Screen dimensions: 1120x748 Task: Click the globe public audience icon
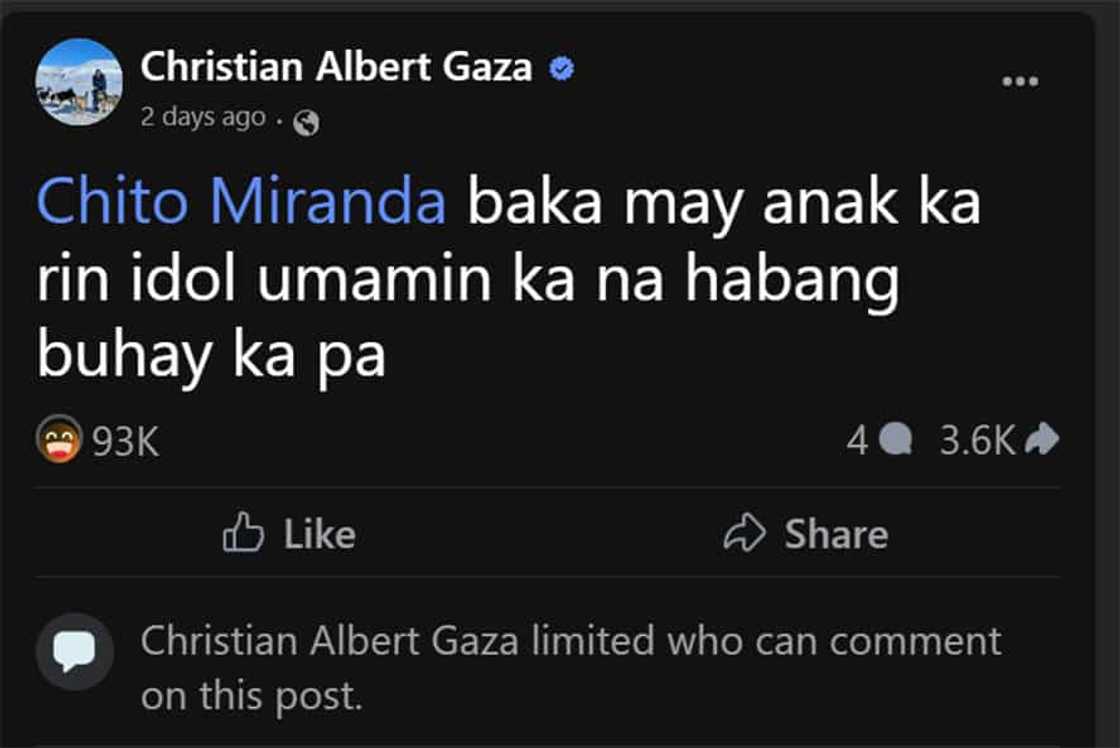pos(307,123)
